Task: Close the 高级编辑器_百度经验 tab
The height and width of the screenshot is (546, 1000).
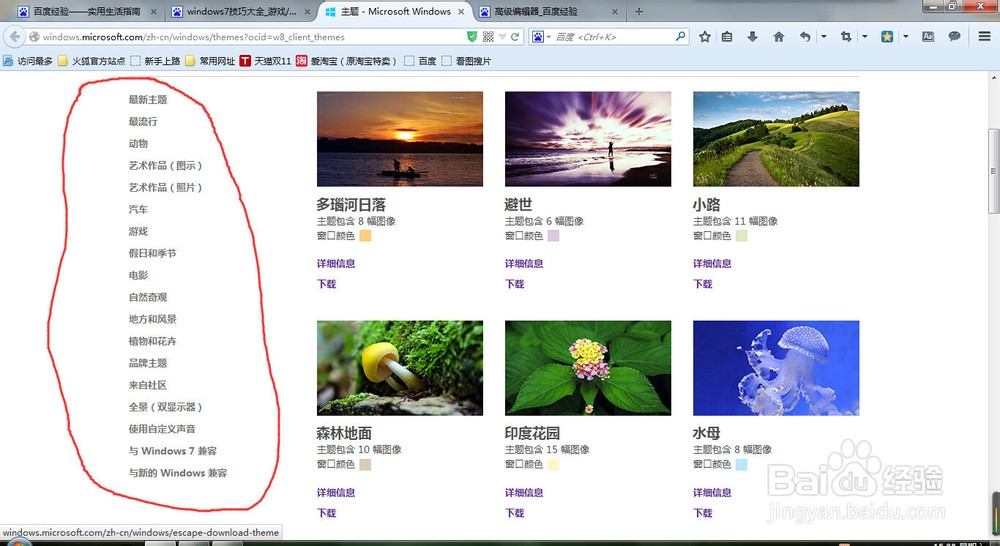Action: pyautogui.click(x=615, y=11)
